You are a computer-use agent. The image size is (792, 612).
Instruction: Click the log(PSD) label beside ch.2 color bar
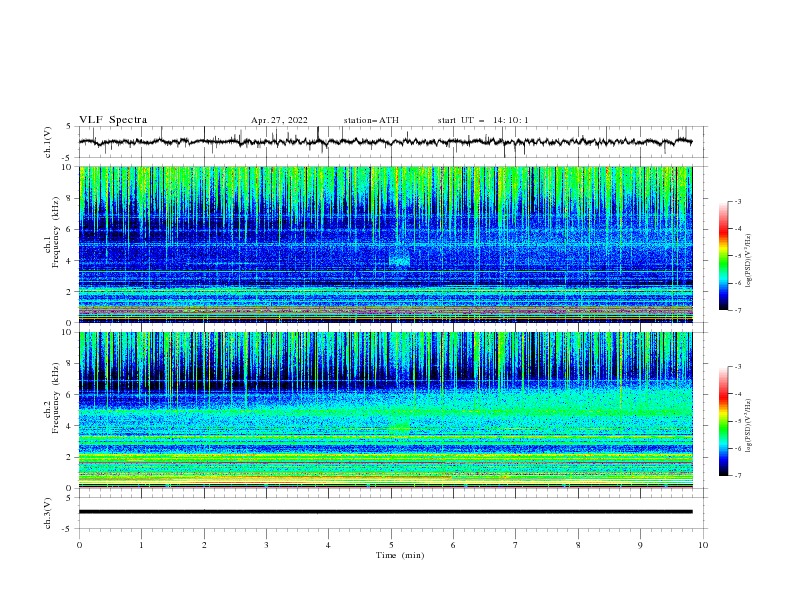point(749,427)
